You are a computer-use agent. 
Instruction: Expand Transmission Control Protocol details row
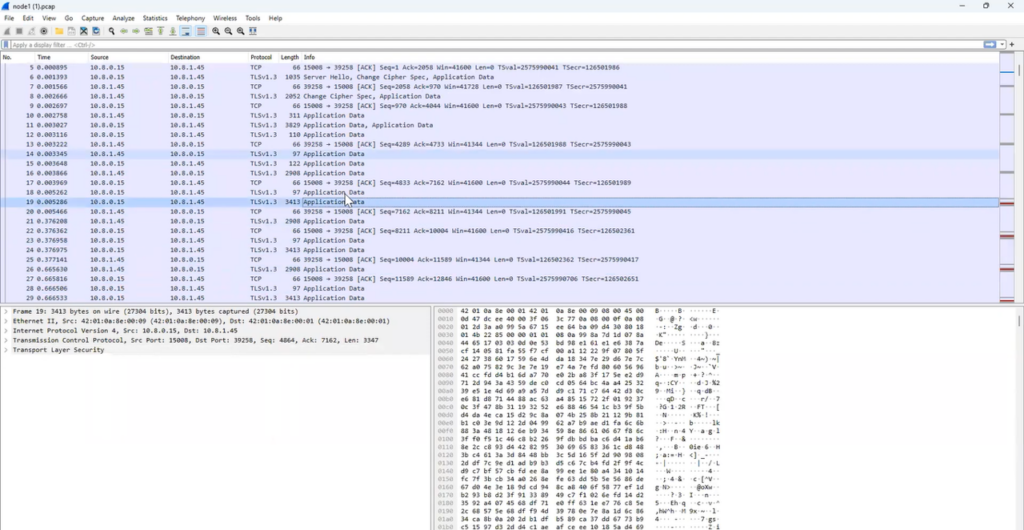pos(6,340)
